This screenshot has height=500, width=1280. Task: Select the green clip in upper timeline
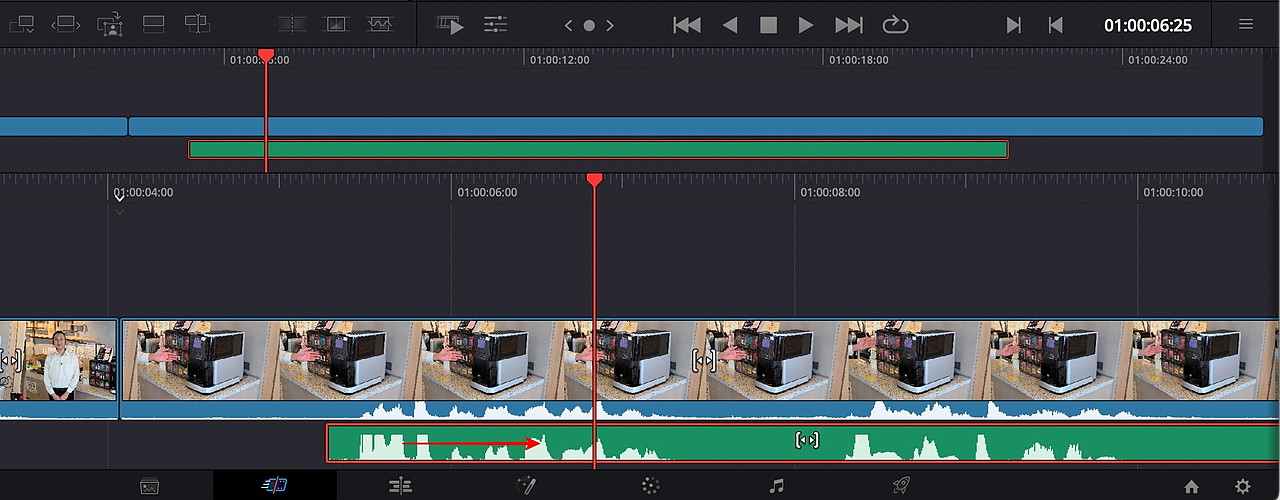pyautogui.click(x=598, y=149)
